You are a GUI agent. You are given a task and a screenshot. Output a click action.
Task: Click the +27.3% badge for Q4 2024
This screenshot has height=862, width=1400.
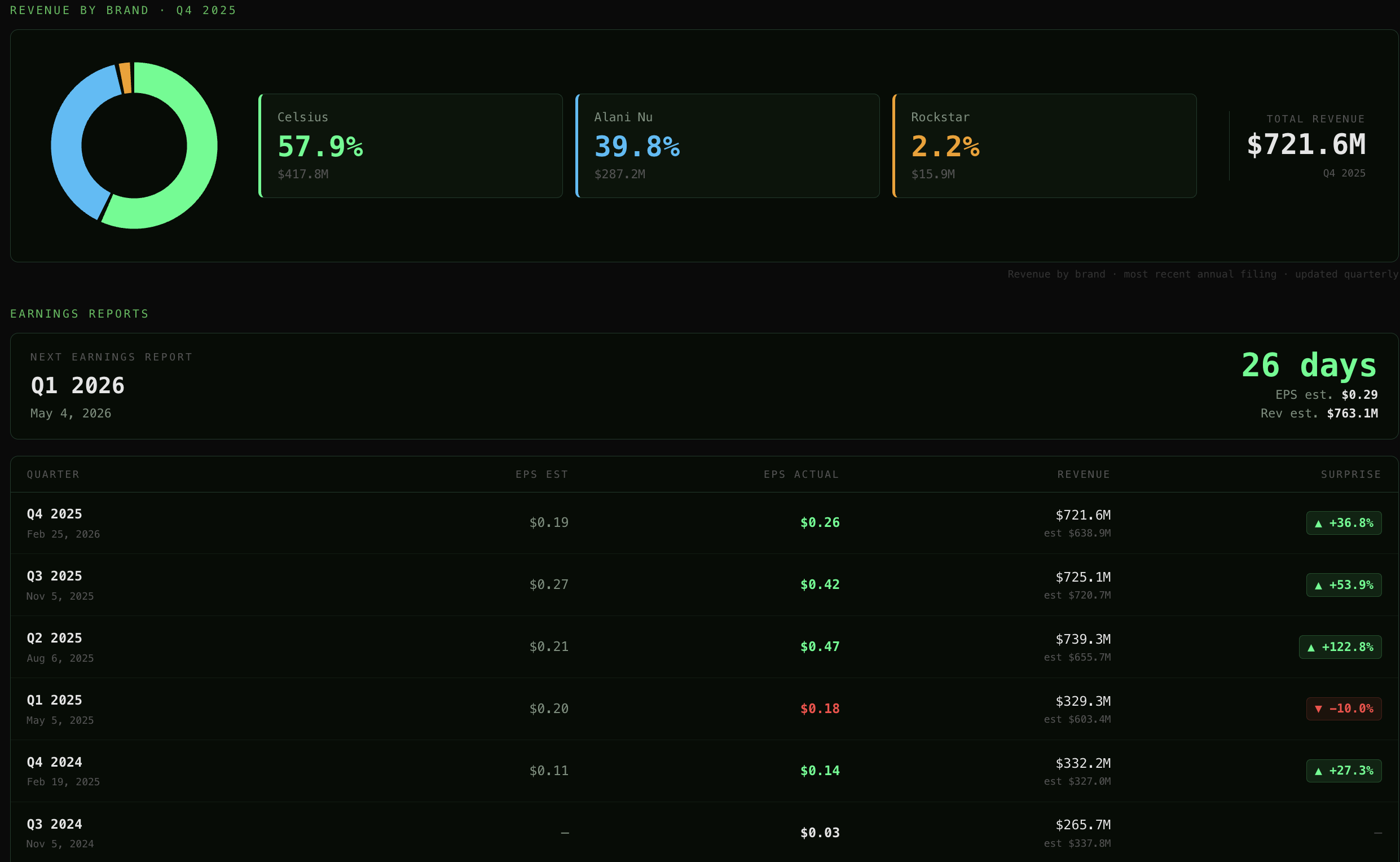tap(1344, 770)
